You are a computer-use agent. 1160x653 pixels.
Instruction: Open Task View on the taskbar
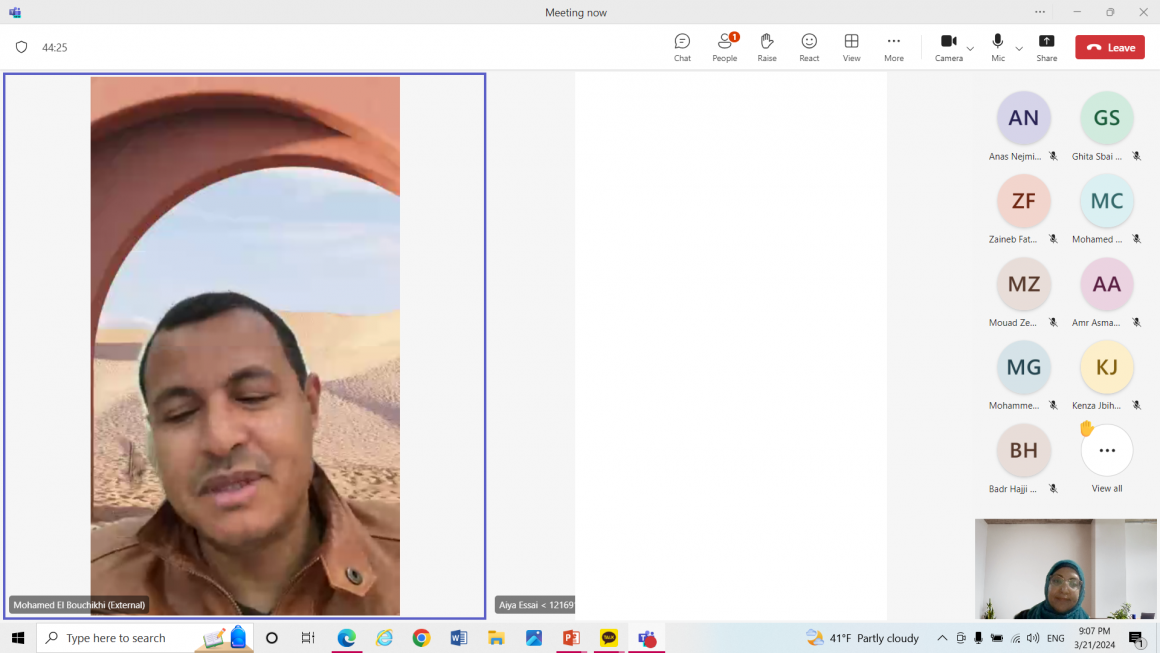(x=308, y=637)
